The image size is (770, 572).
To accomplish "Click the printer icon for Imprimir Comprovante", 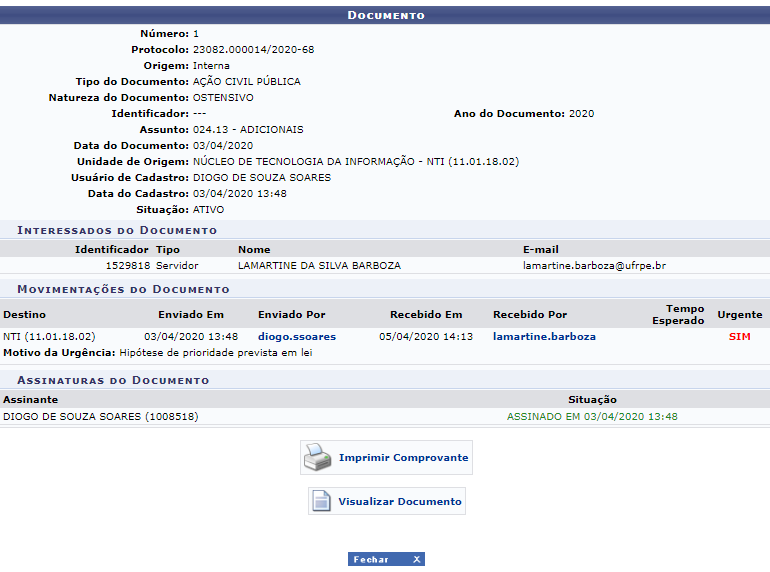I will click(x=318, y=457).
